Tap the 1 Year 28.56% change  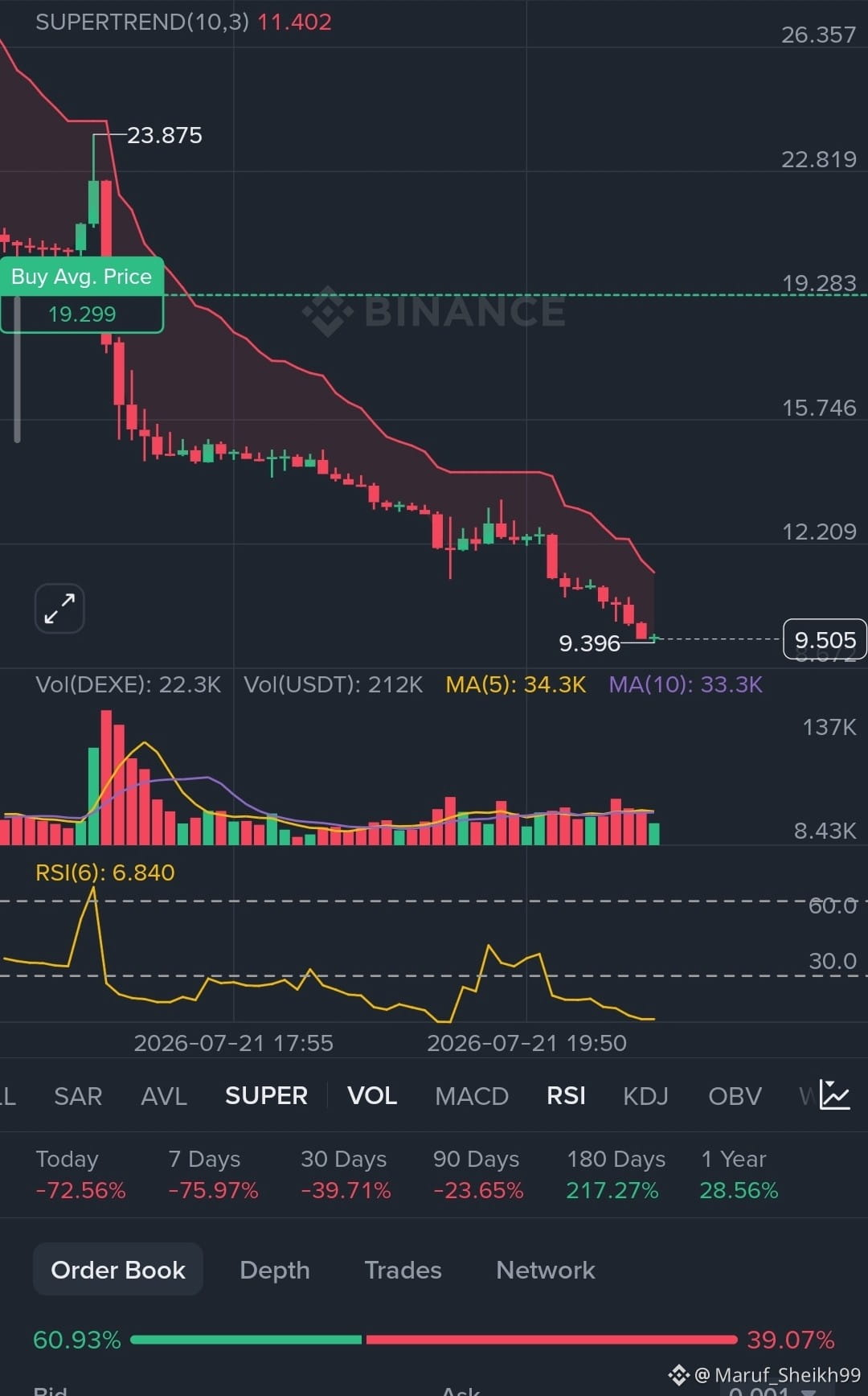click(739, 1175)
